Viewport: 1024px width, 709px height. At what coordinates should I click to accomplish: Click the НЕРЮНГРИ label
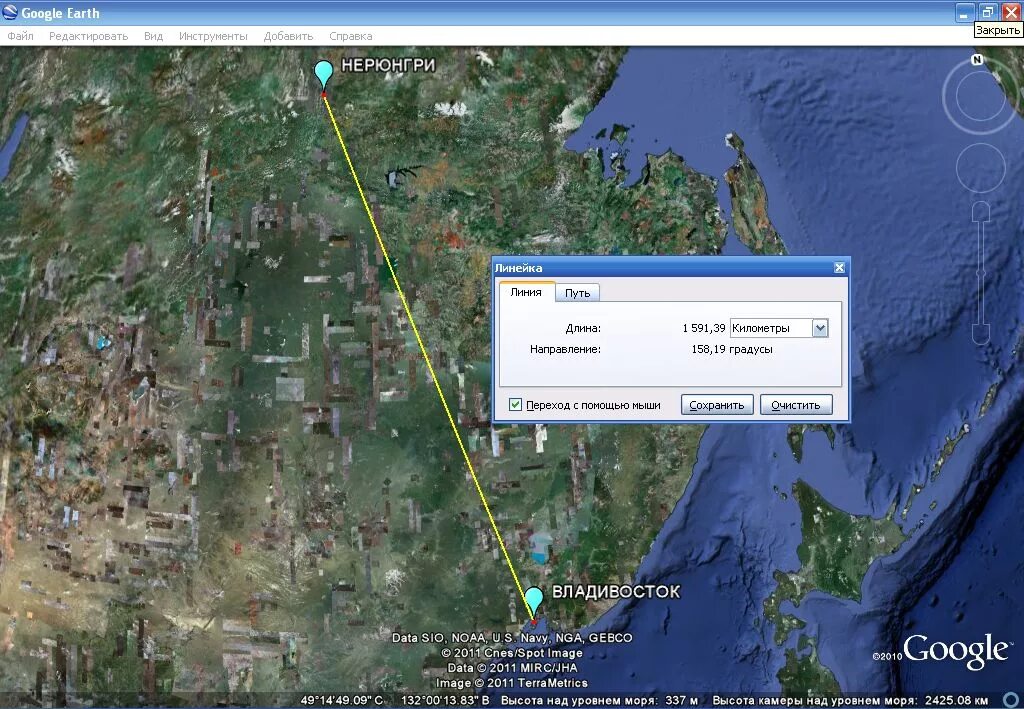click(x=388, y=65)
